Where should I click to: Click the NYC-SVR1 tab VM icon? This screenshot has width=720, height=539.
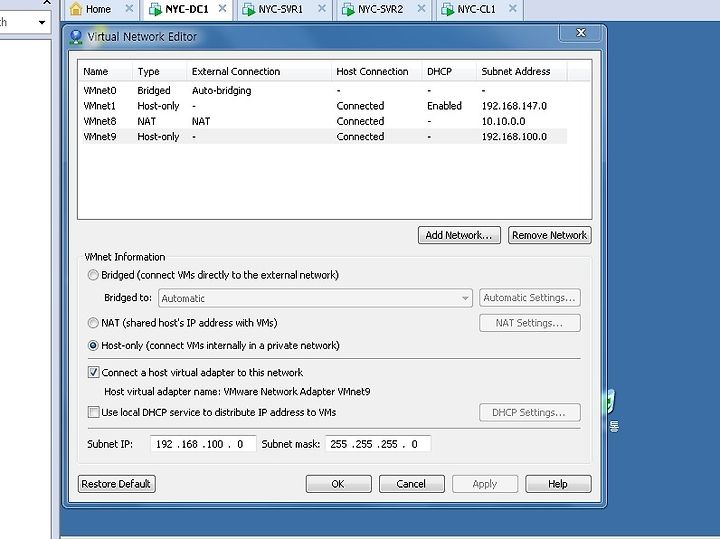248,9
